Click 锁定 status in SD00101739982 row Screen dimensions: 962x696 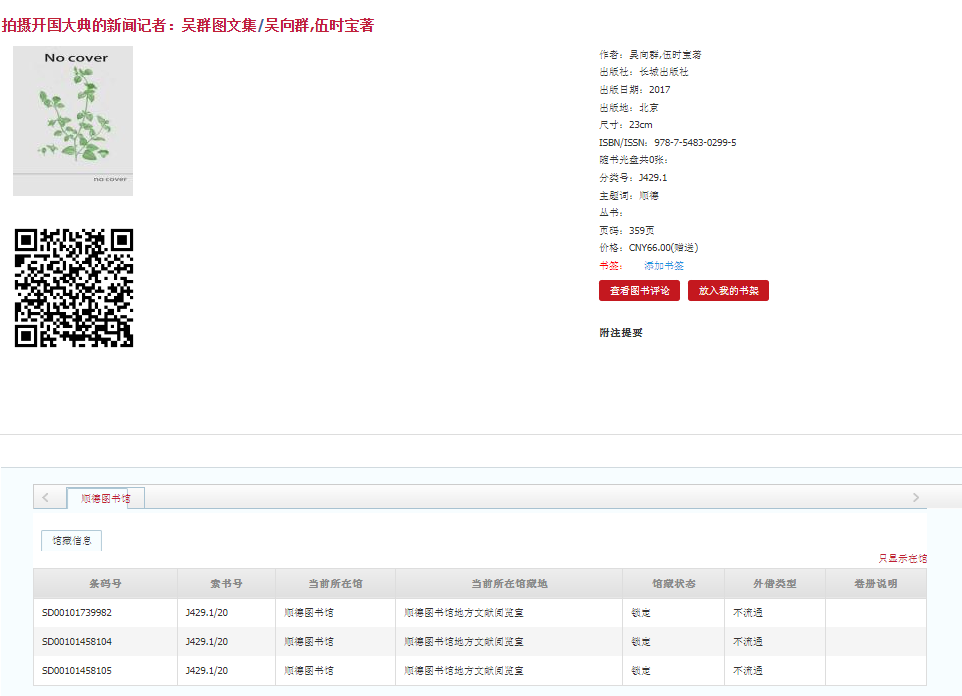click(641, 613)
